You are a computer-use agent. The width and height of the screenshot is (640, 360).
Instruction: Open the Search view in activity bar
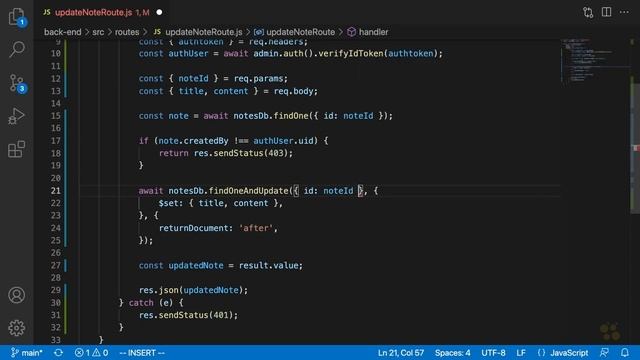(x=16, y=49)
